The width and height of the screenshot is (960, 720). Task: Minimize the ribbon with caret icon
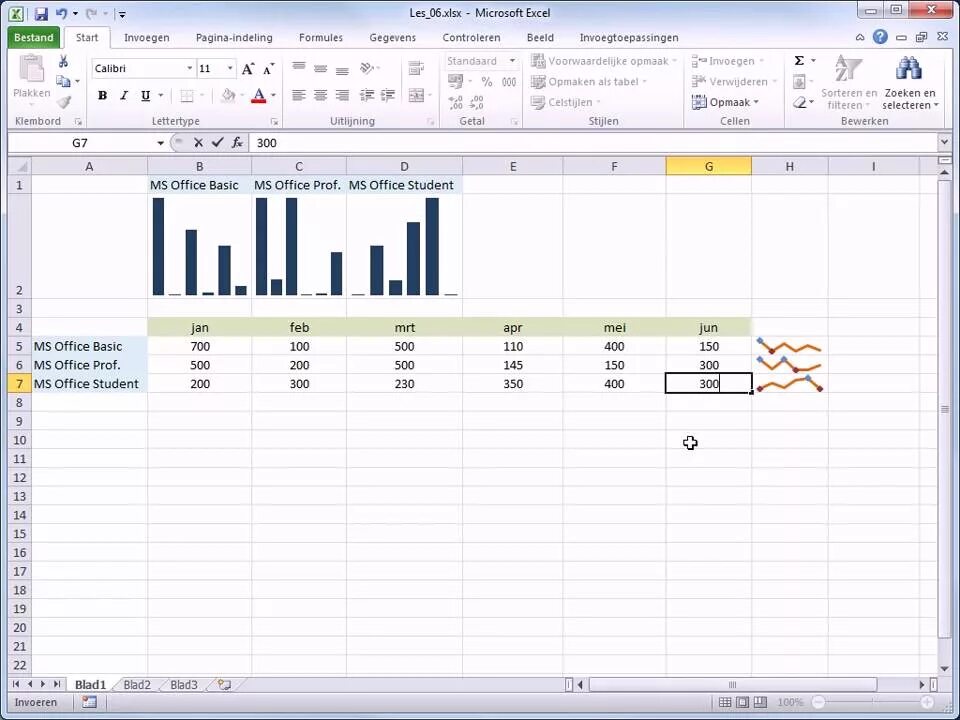[860, 37]
